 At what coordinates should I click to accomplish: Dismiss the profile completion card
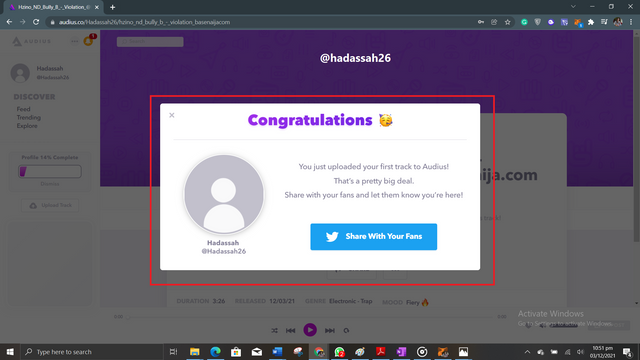[x=50, y=184]
